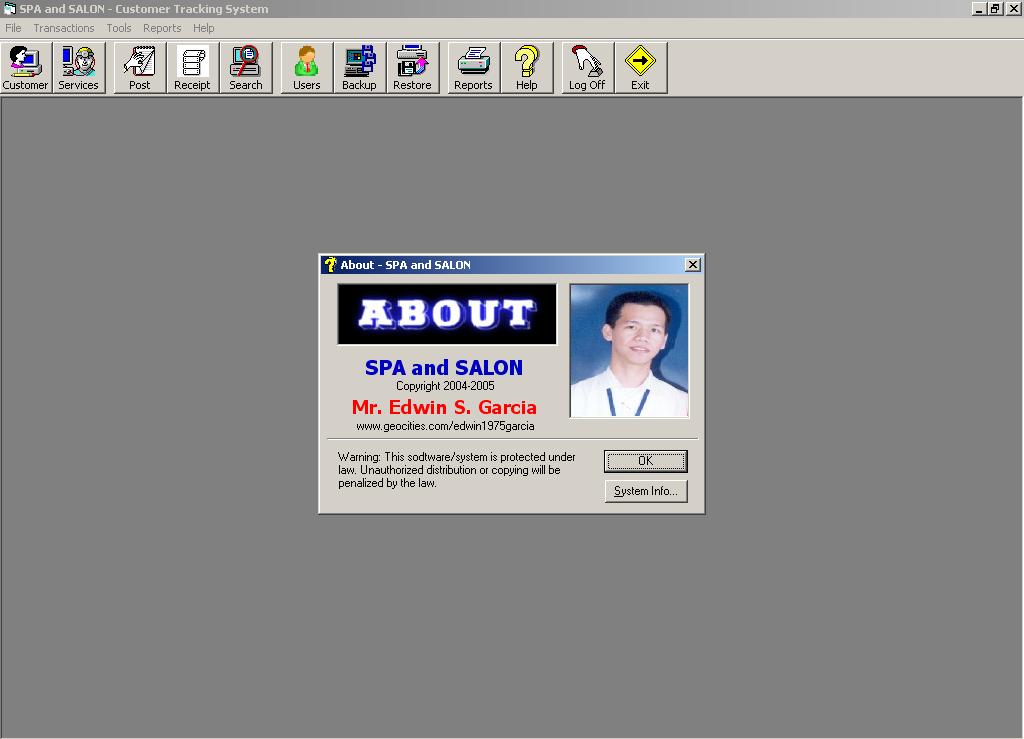Viewport: 1024px width, 739px height.
Task: Open the Transactions menu
Action: (x=64, y=28)
